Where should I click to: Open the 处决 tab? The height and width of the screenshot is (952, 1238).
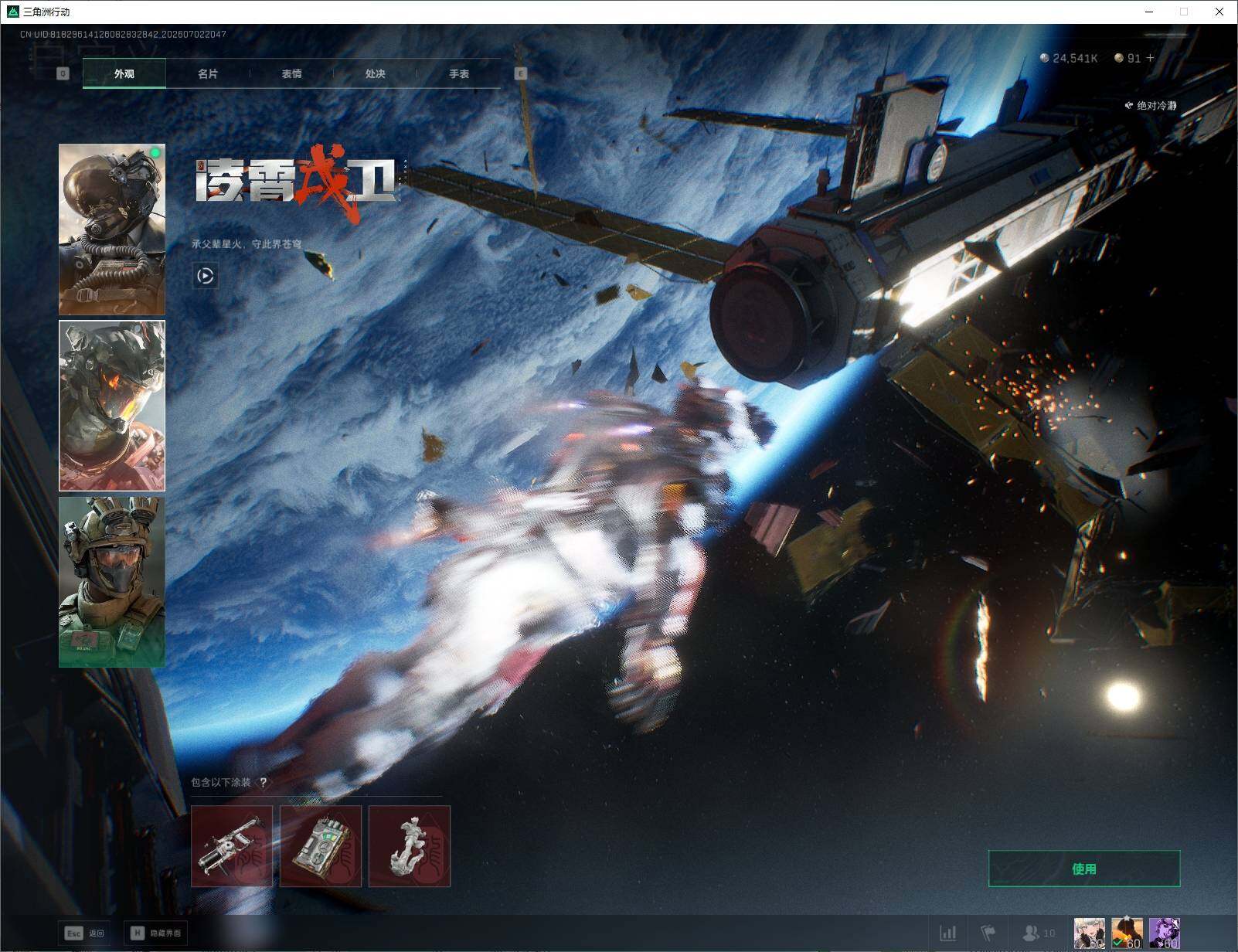tap(375, 74)
